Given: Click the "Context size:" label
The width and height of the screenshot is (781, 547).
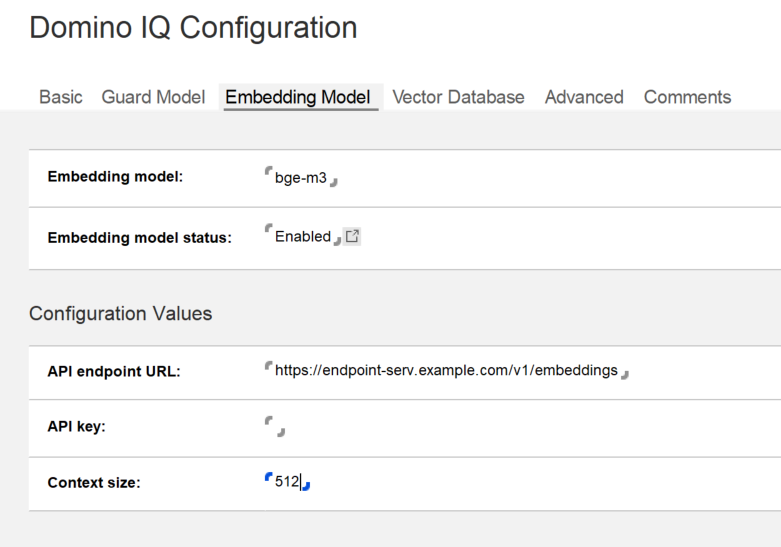Looking at the screenshot, I should [94, 483].
